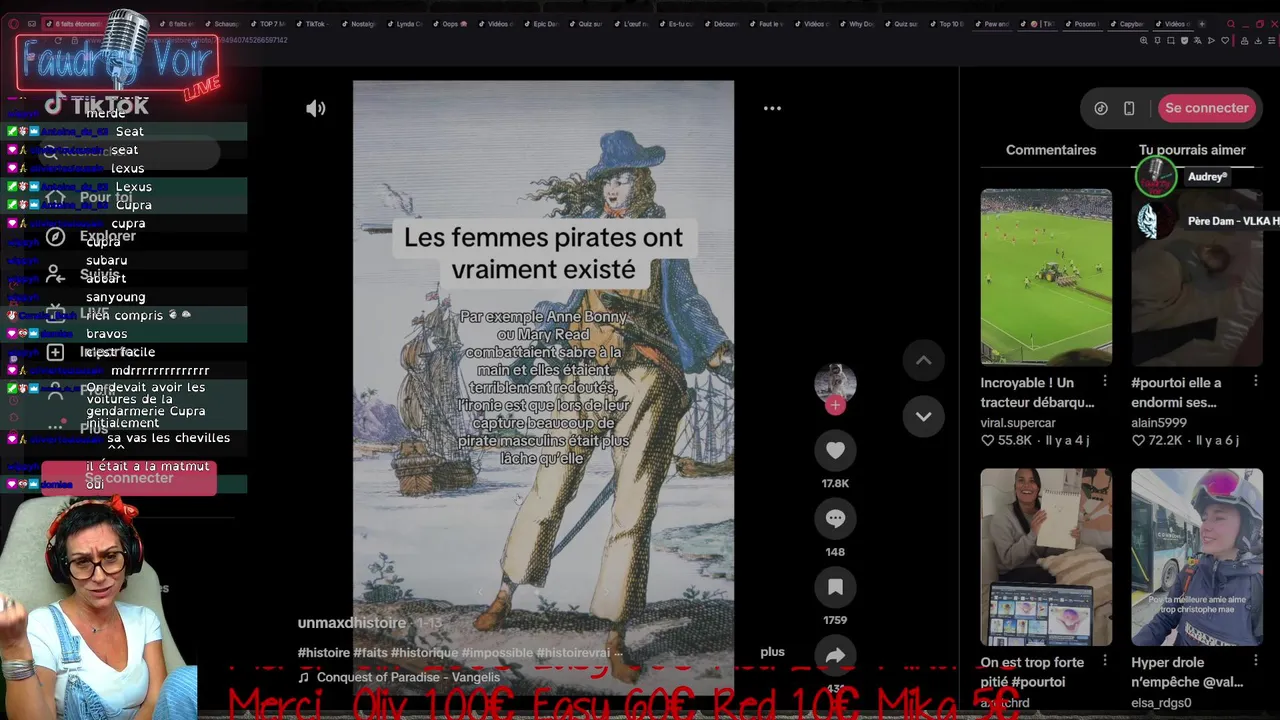Open the elsa_rdgs0 profile link

point(1161,703)
